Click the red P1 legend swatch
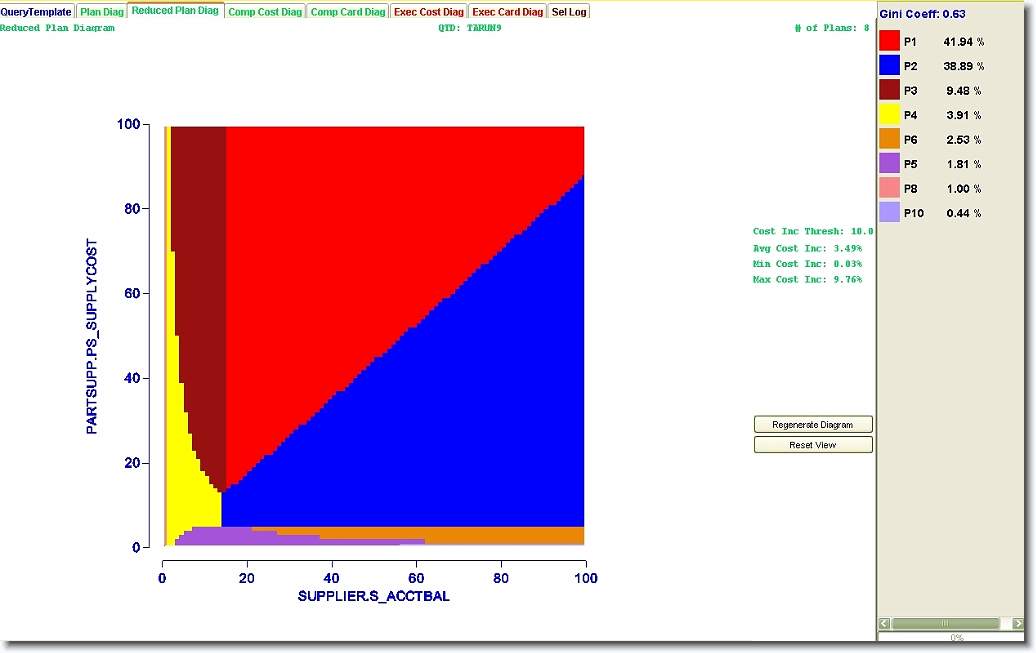 tap(889, 41)
